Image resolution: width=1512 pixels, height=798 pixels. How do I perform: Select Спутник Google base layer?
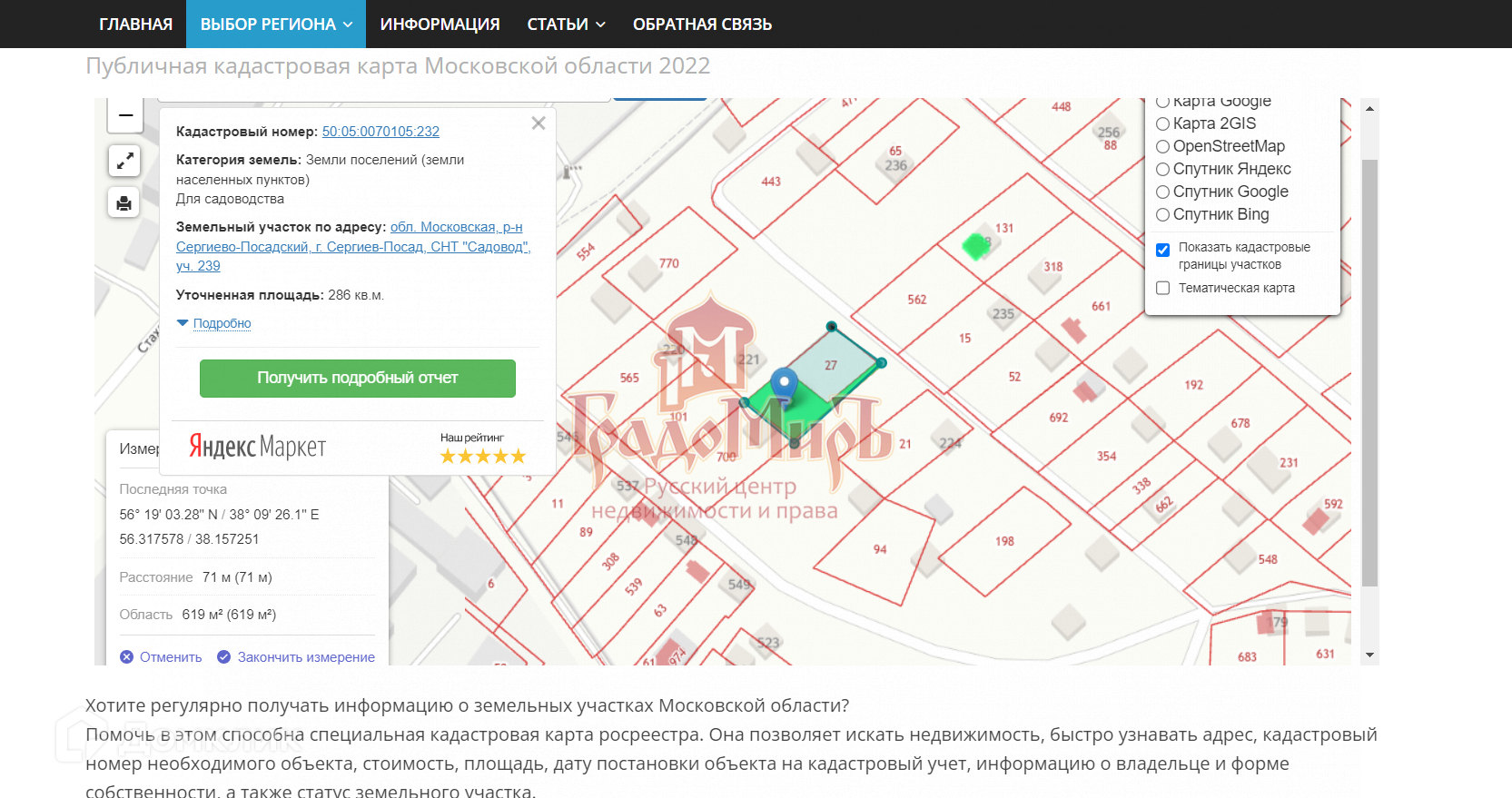(x=1162, y=192)
